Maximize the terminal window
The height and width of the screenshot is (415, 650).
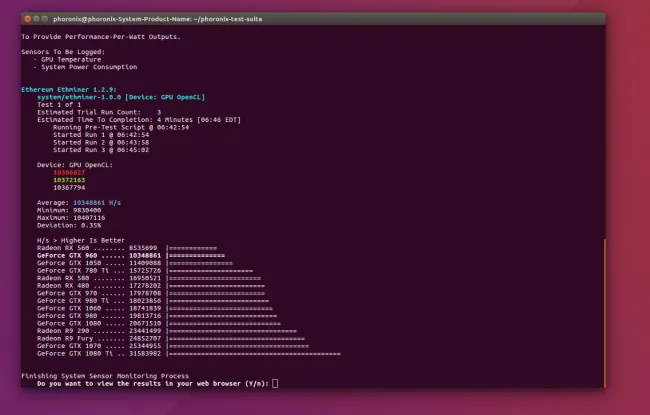[44, 19]
